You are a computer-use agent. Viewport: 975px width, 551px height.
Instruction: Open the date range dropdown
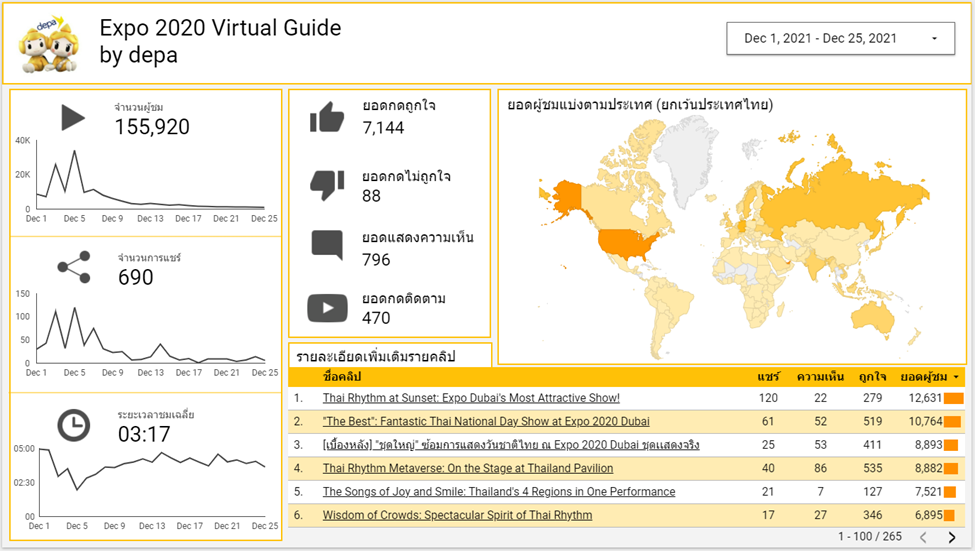841,39
